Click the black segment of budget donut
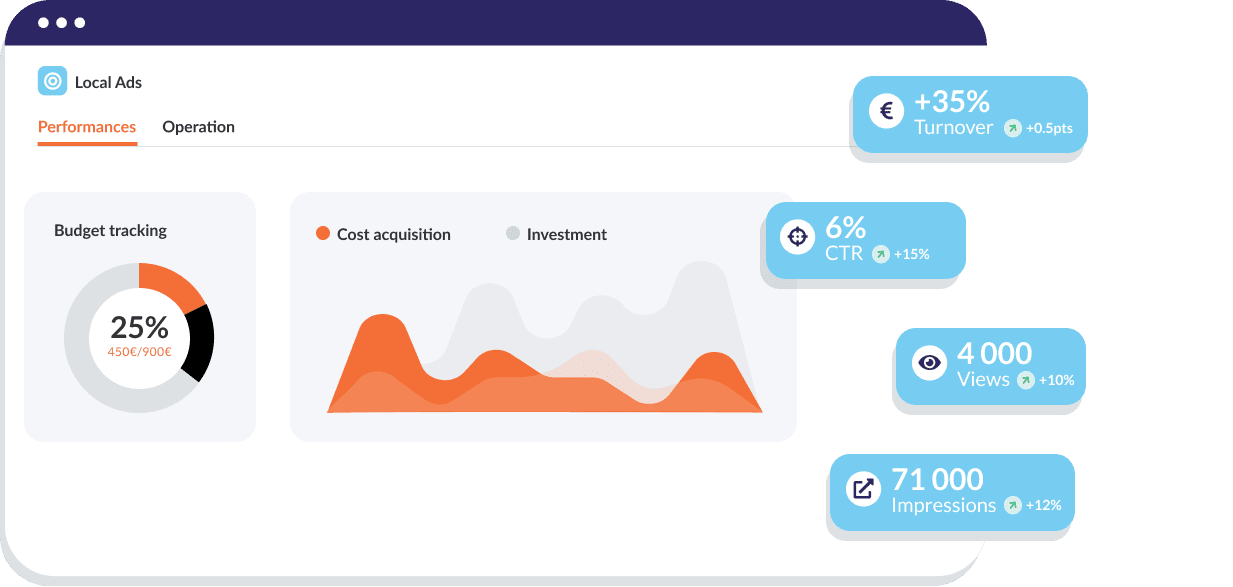The image size is (1233, 587). (199, 343)
